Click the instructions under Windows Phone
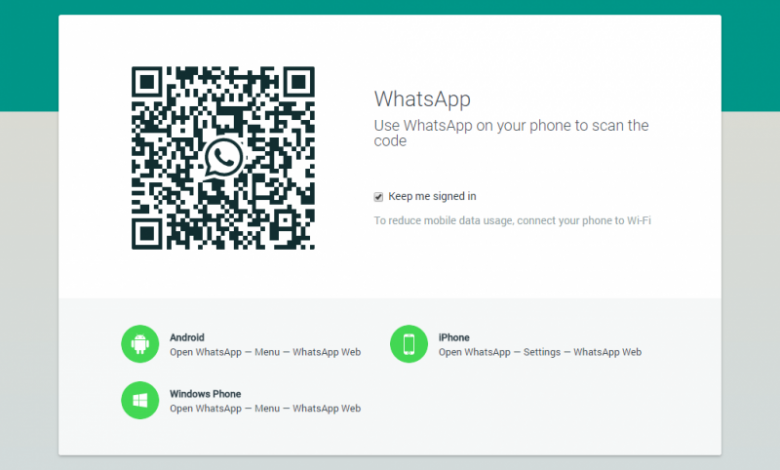Viewport: 780px width, 470px height. click(265, 408)
